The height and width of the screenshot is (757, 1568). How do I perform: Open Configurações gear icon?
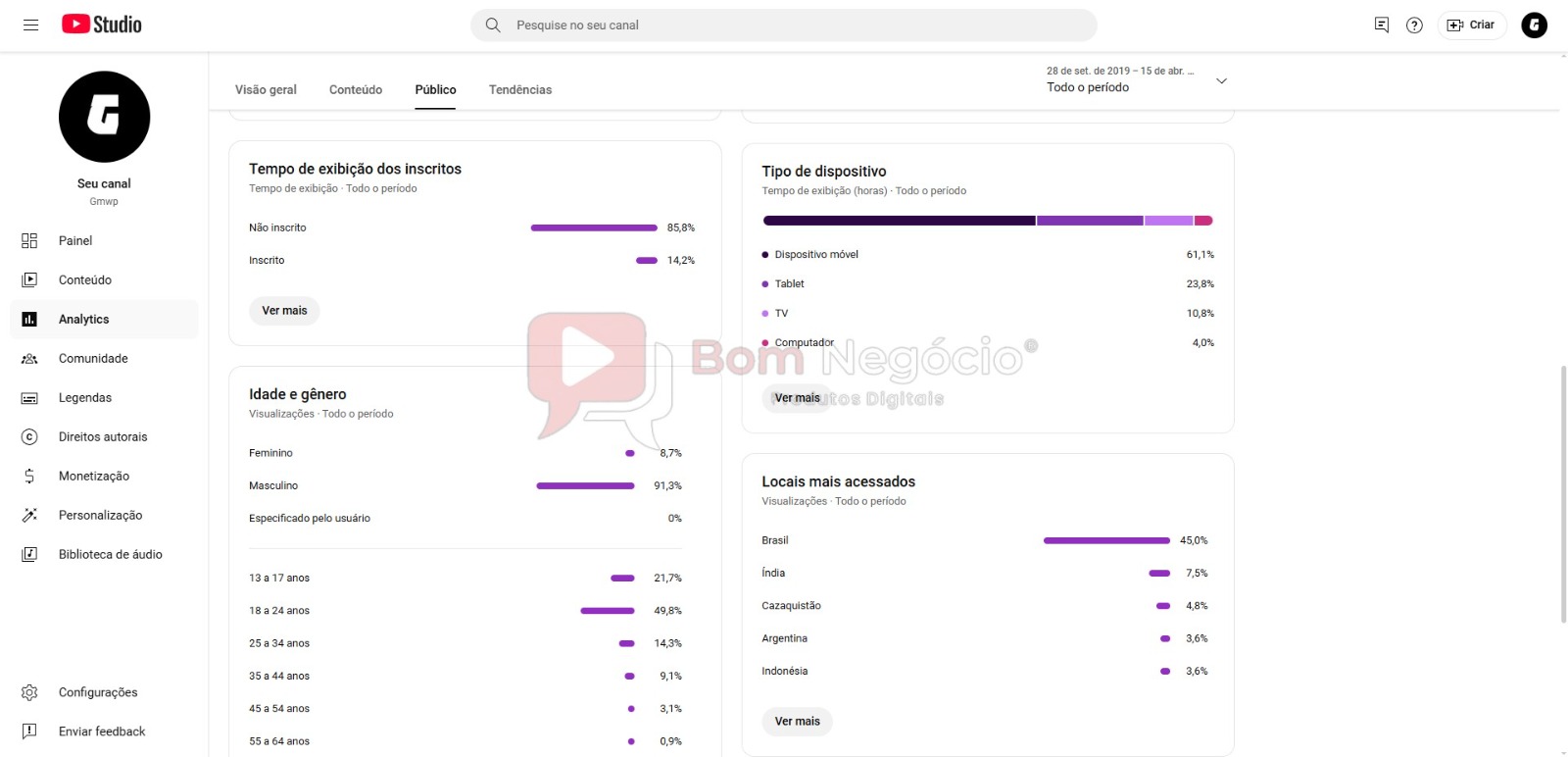coord(29,692)
